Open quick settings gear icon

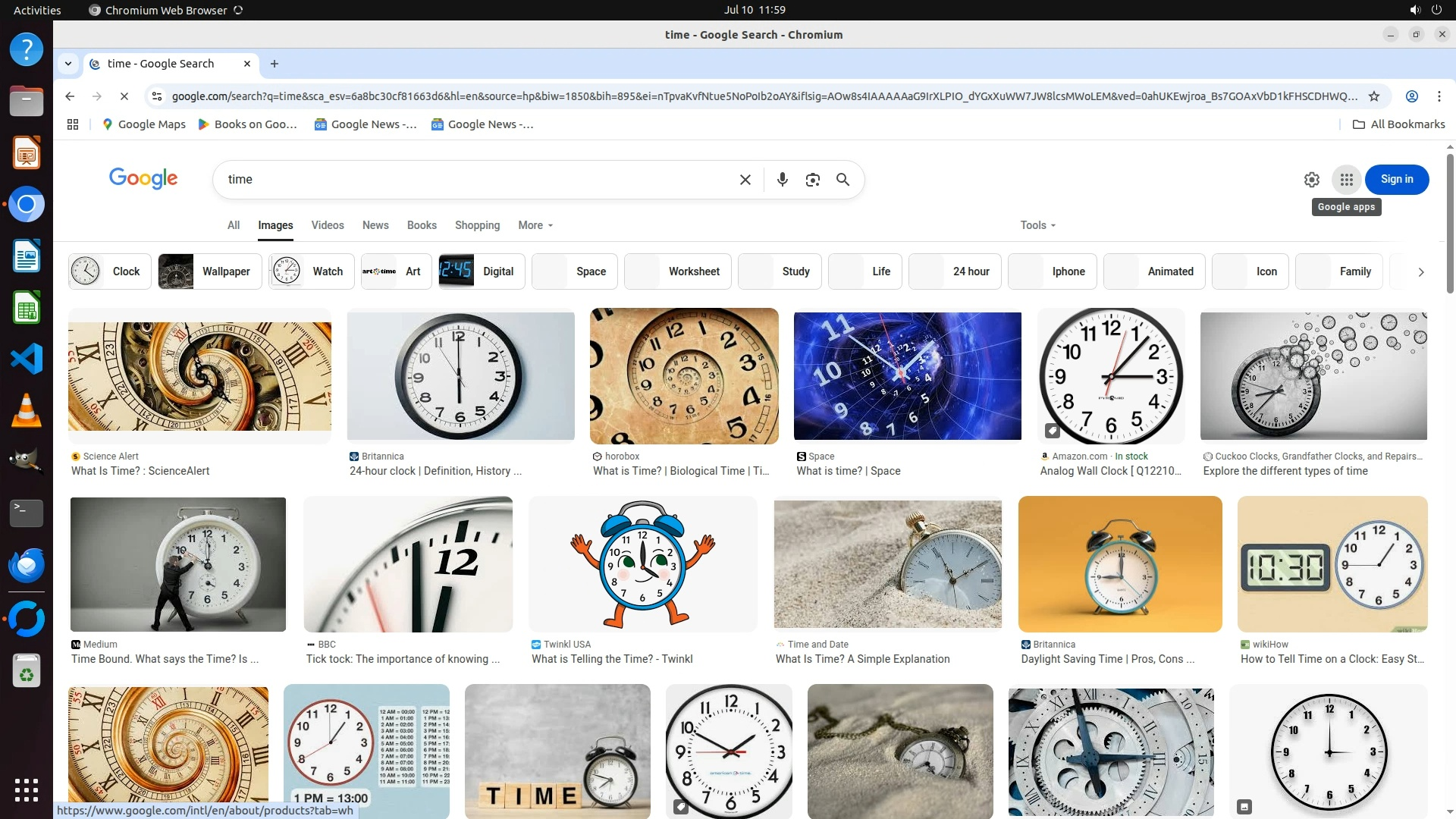click(x=1311, y=180)
